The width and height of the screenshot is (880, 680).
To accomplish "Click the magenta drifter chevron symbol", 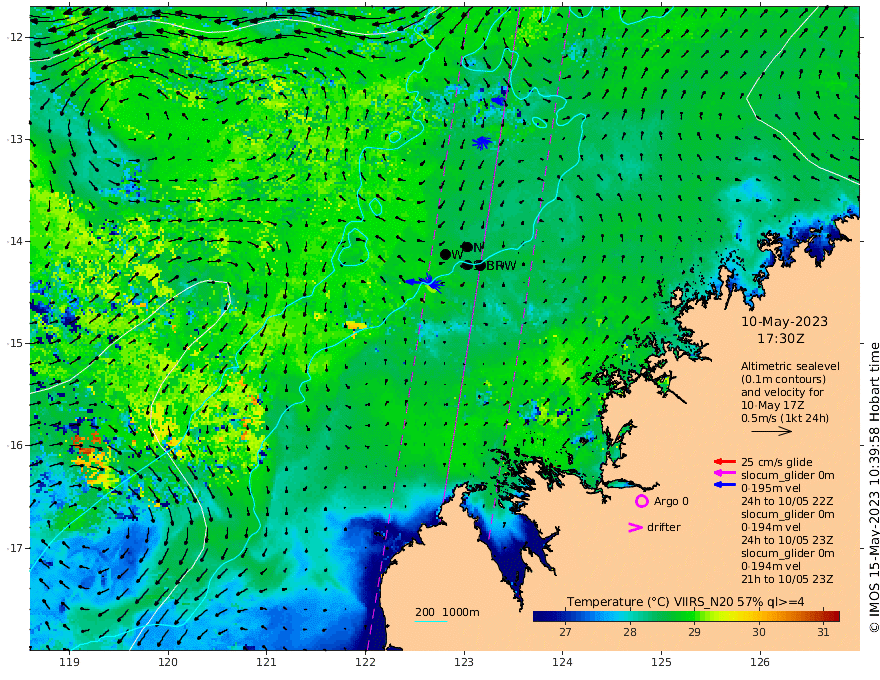I will [x=635, y=527].
